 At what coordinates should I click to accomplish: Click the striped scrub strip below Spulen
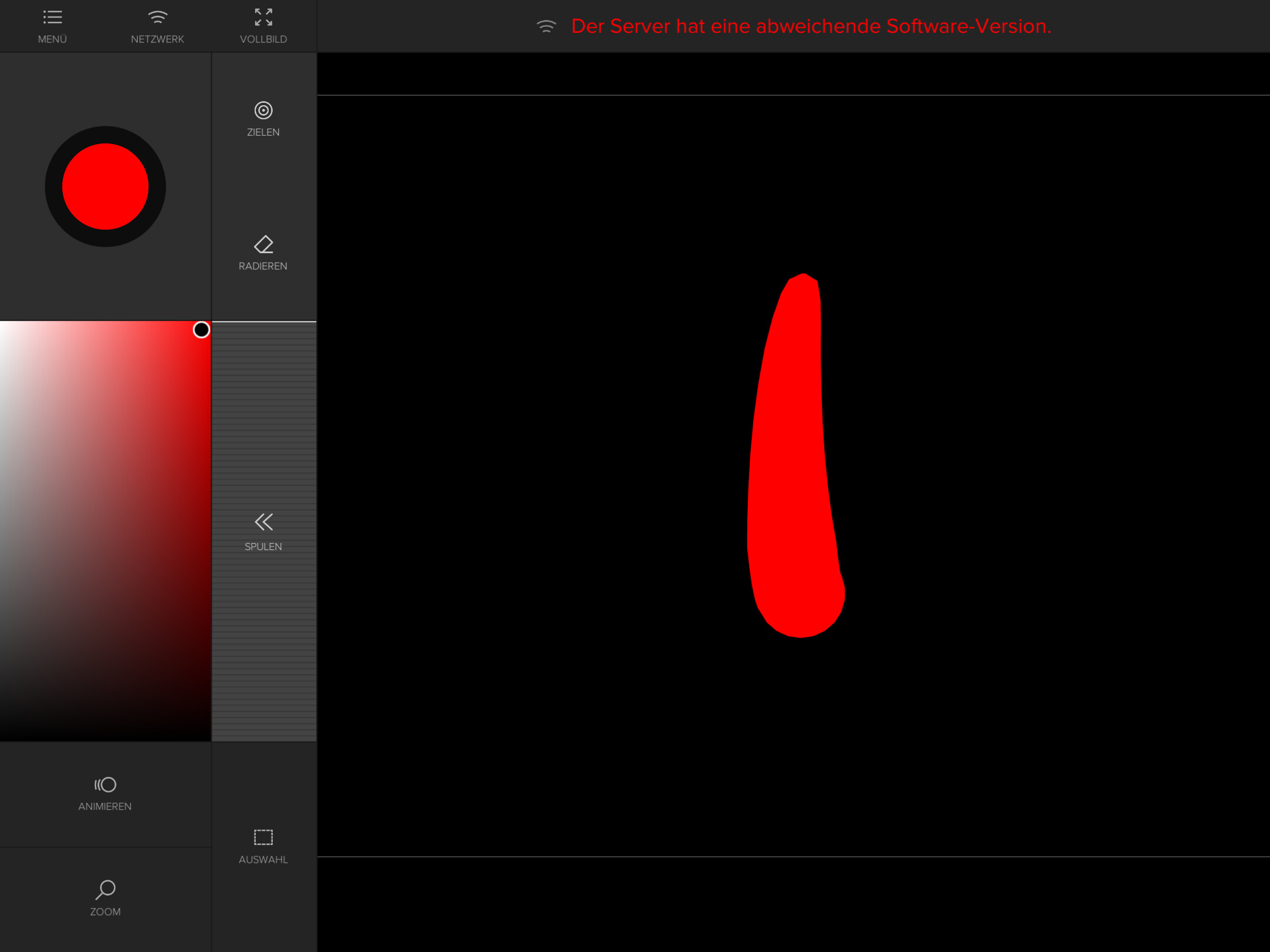point(263,646)
